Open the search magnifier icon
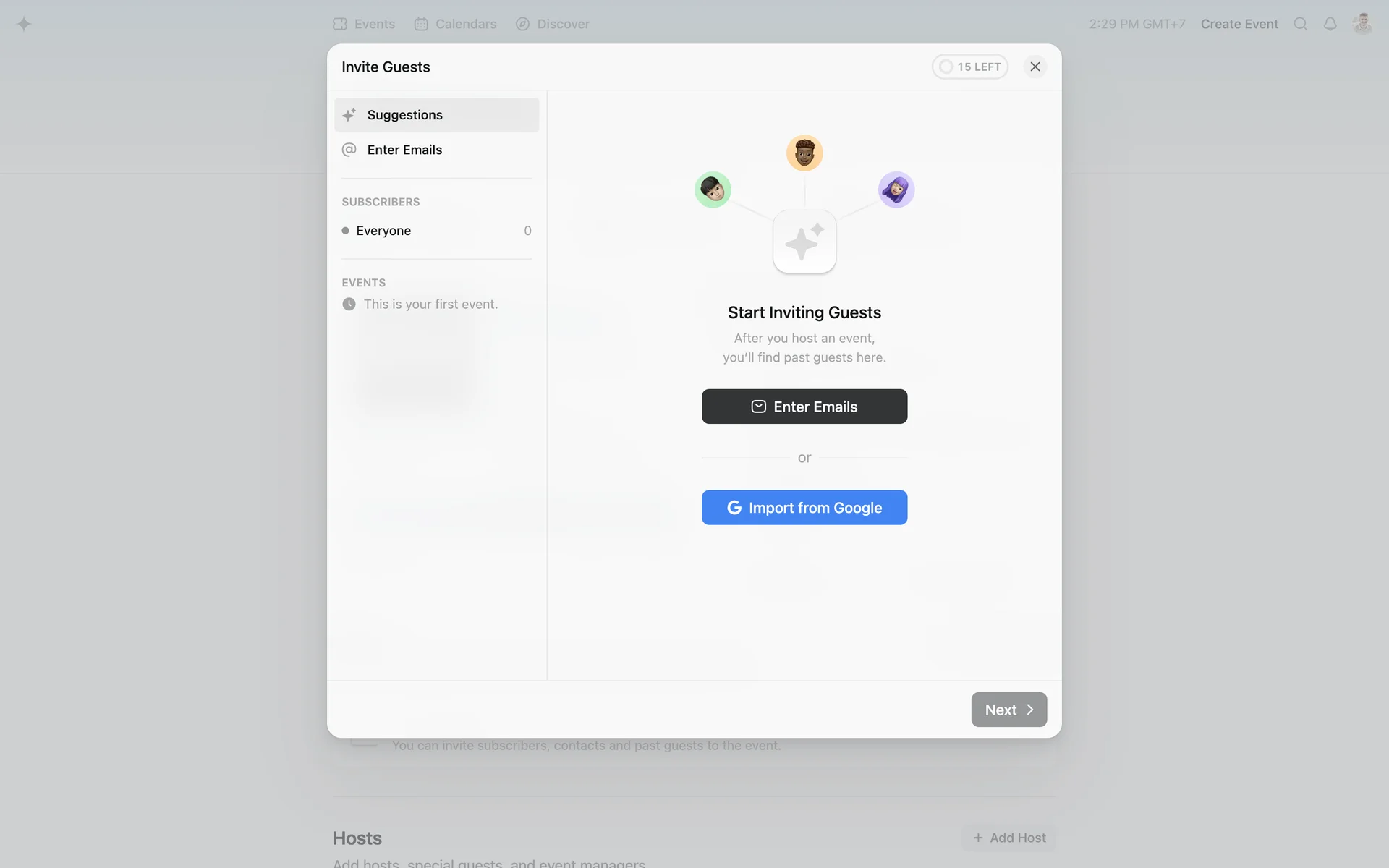The image size is (1389, 868). (x=1301, y=24)
